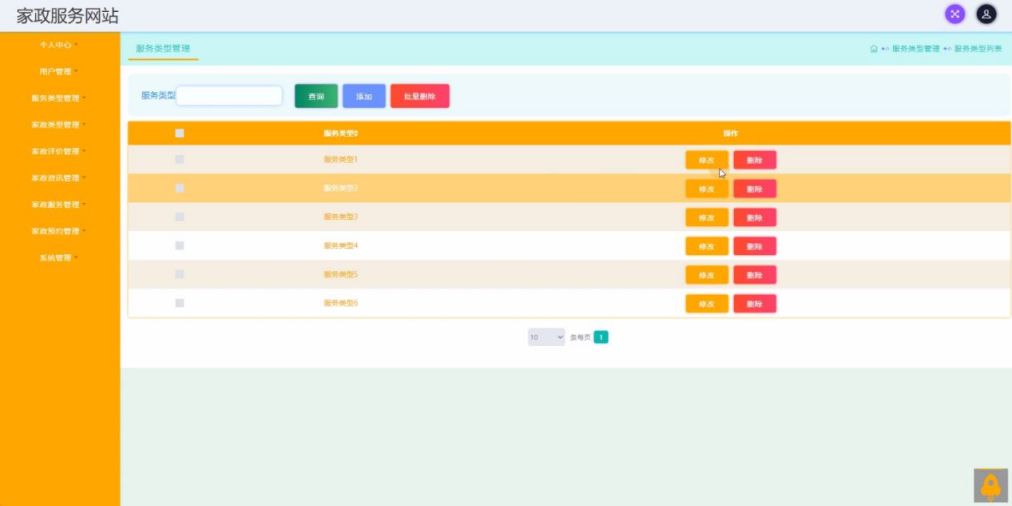Check the checkbox for 服务类型6 row
The width and height of the screenshot is (1012, 506).
coord(179,303)
